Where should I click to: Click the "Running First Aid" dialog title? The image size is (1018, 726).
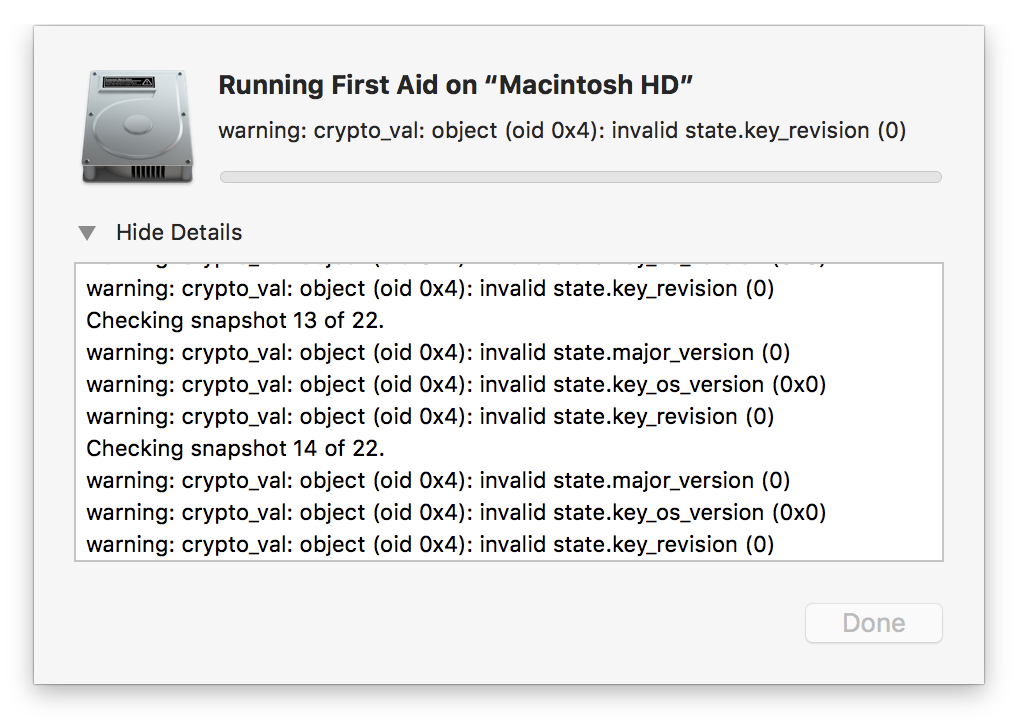(x=456, y=85)
